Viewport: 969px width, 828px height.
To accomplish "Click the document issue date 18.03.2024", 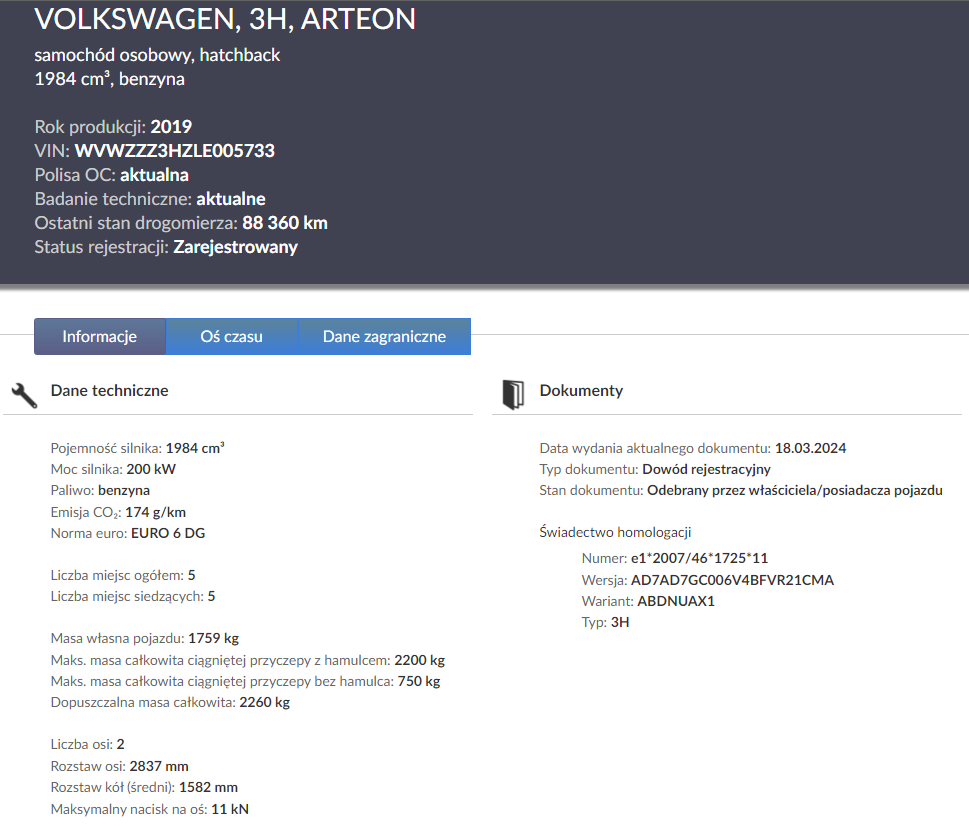I will click(x=810, y=448).
